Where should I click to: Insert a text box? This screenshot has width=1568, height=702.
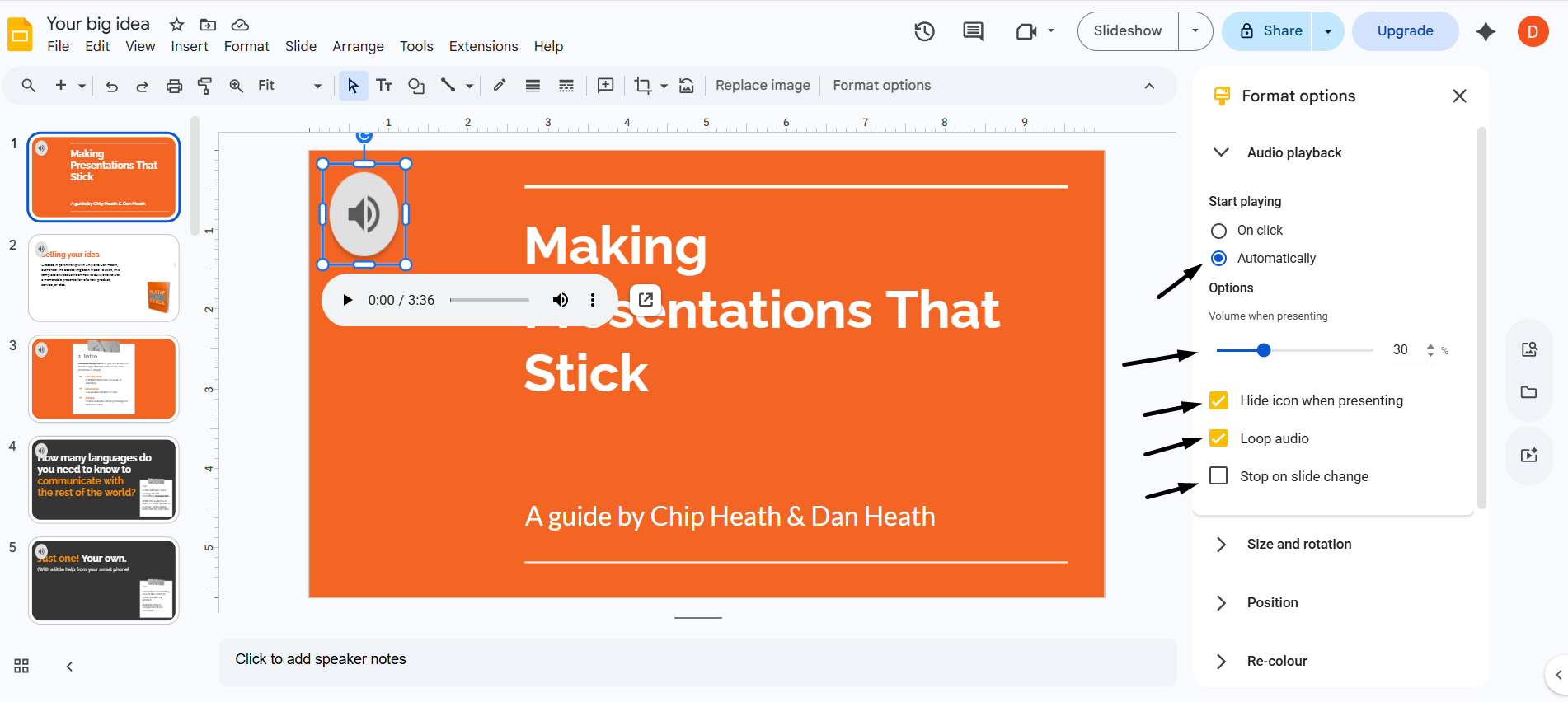384,86
